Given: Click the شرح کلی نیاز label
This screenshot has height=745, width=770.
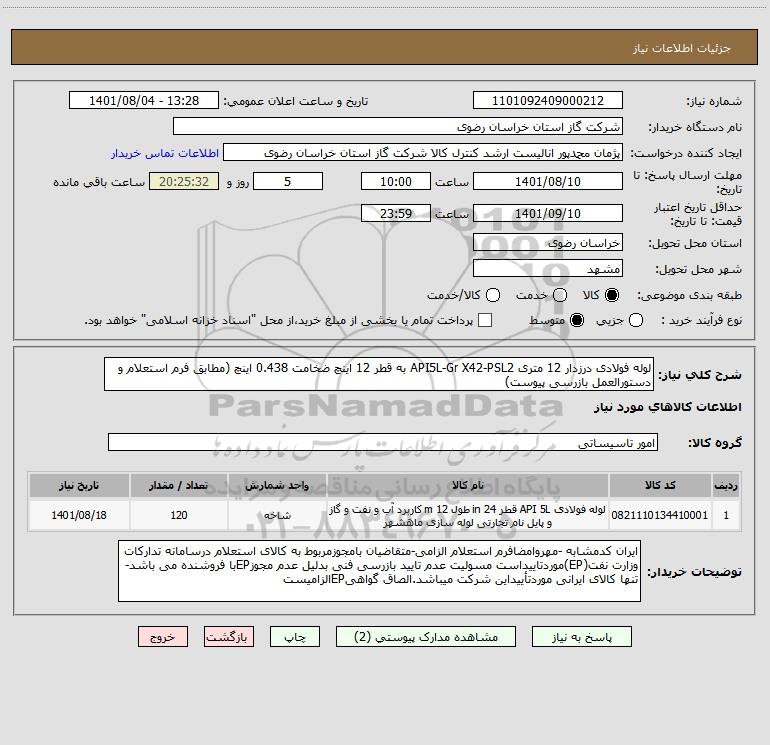Looking at the screenshot, I should [x=700, y=375].
